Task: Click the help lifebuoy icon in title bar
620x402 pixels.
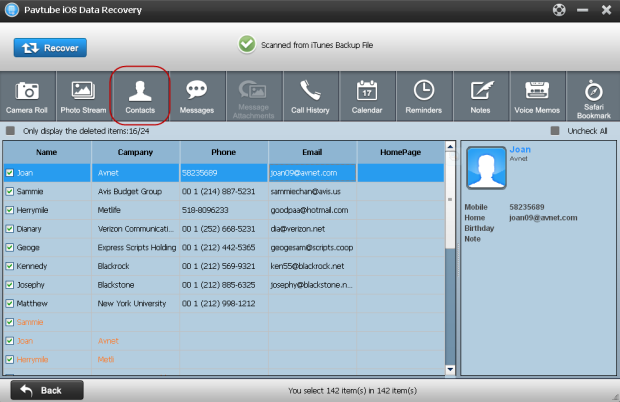Action: [559, 9]
